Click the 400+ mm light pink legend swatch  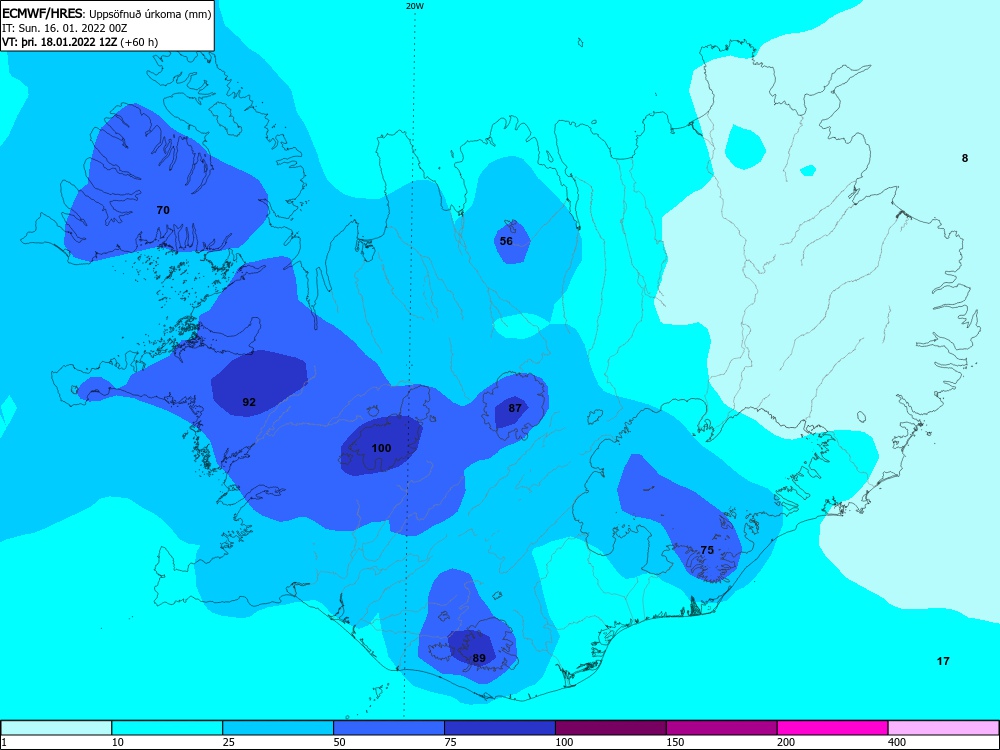pyautogui.click(x=944, y=728)
